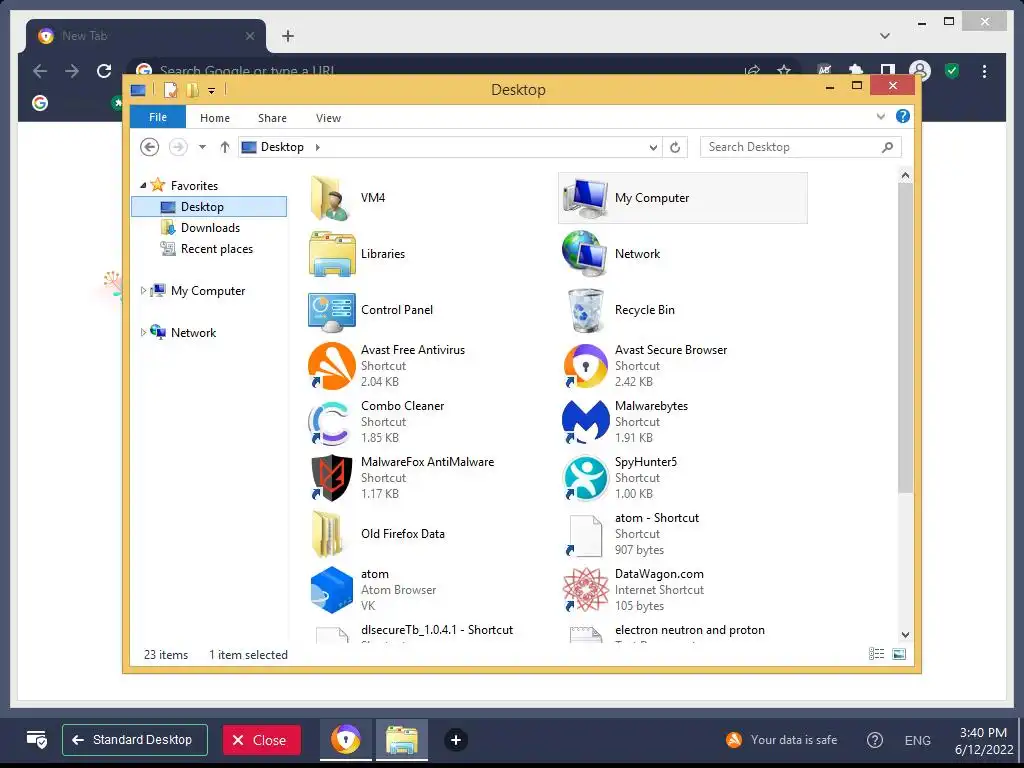
Task: Expand My Computer in the navigation pane
Action: (x=143, y=291)
